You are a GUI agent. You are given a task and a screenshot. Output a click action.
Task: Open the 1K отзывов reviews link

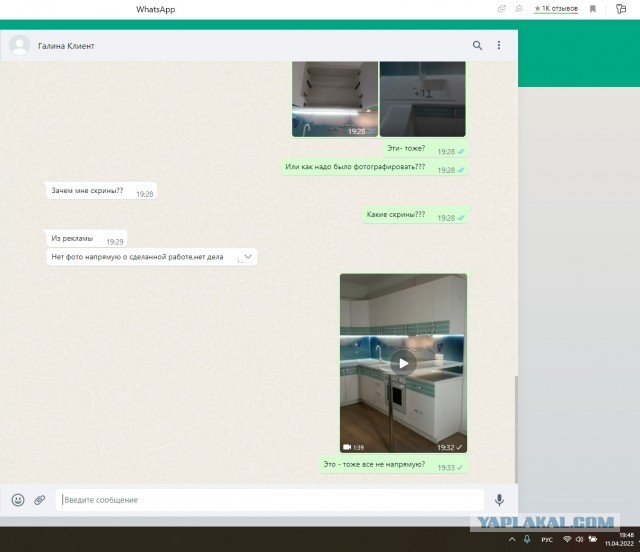click(556, 9)
